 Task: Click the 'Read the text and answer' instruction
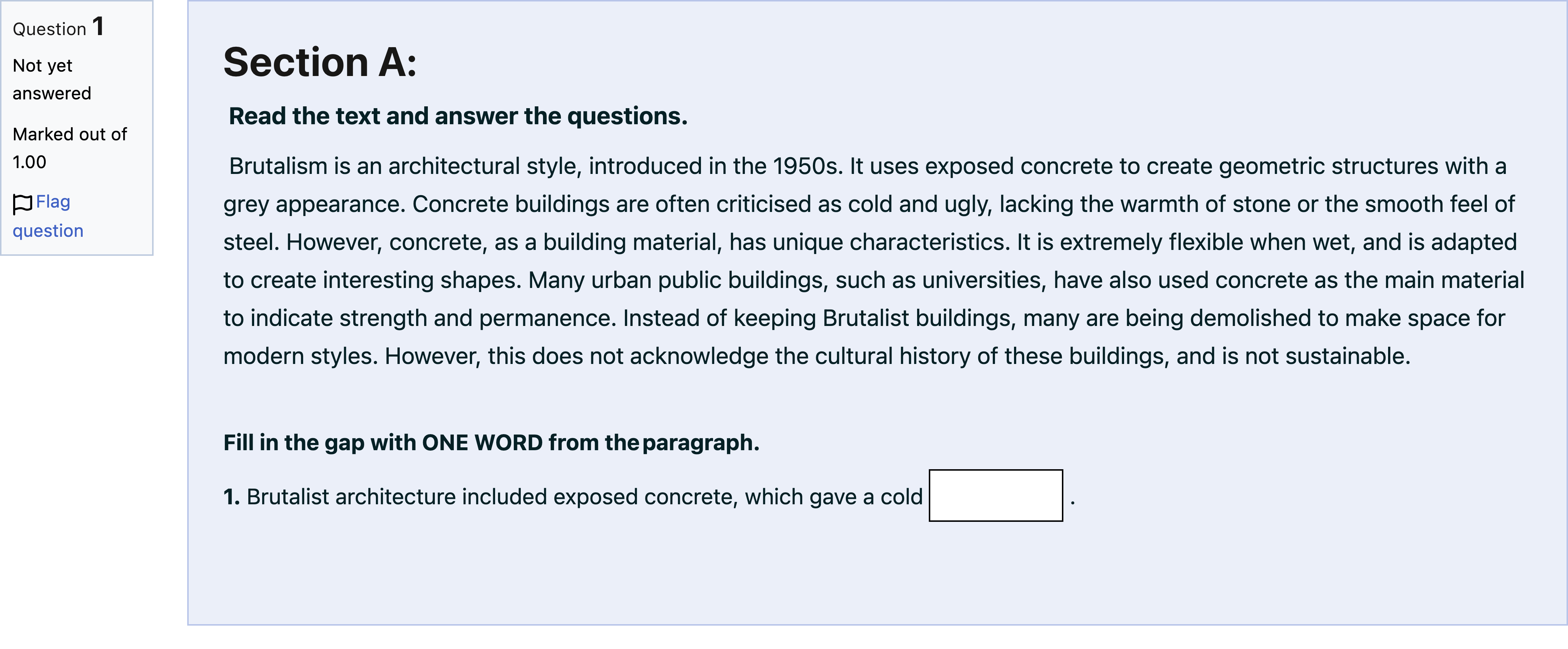(x=458, y=116)
